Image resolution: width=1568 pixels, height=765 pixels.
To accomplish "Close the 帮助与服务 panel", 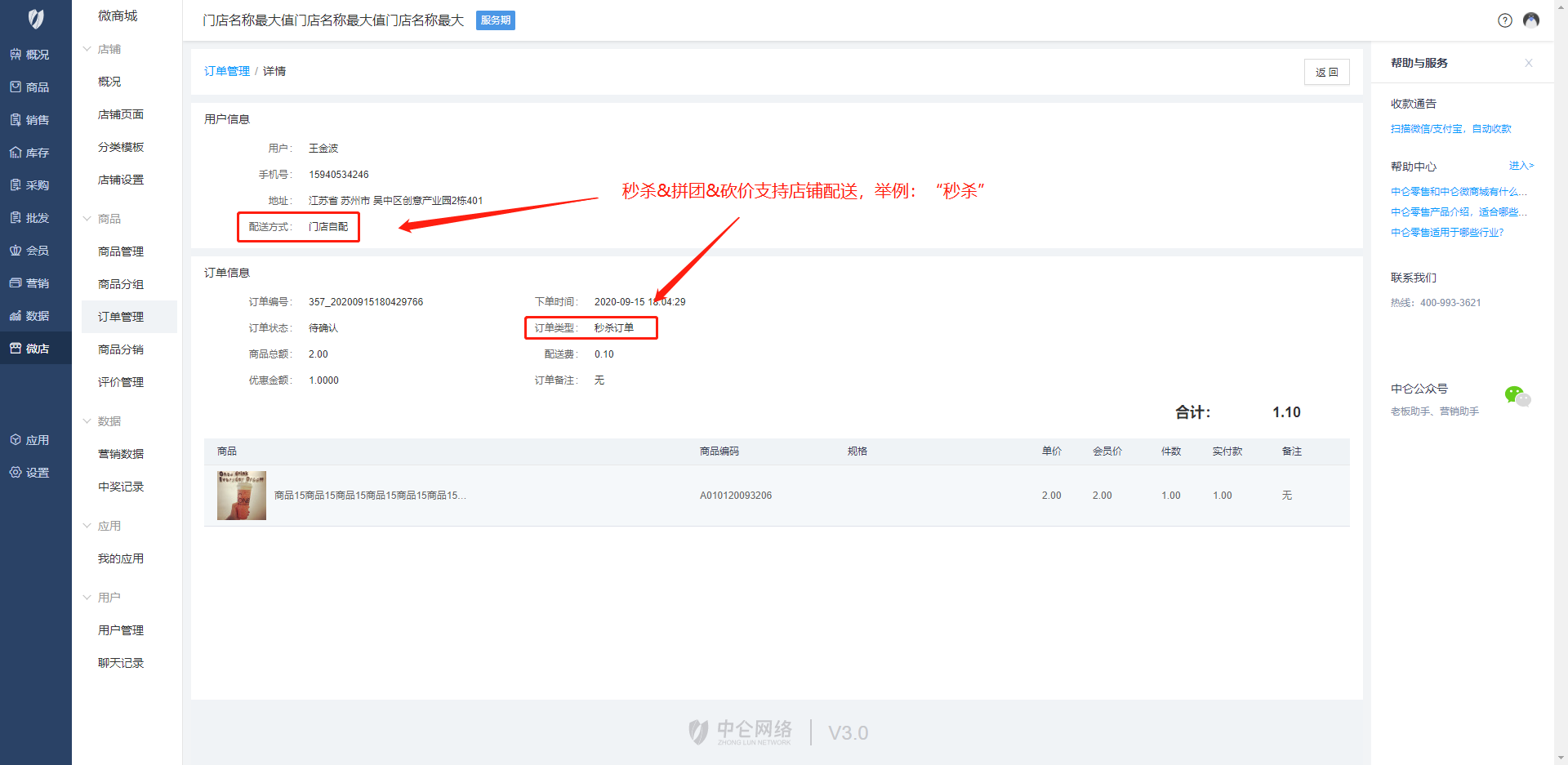I will coord(1528,63).
